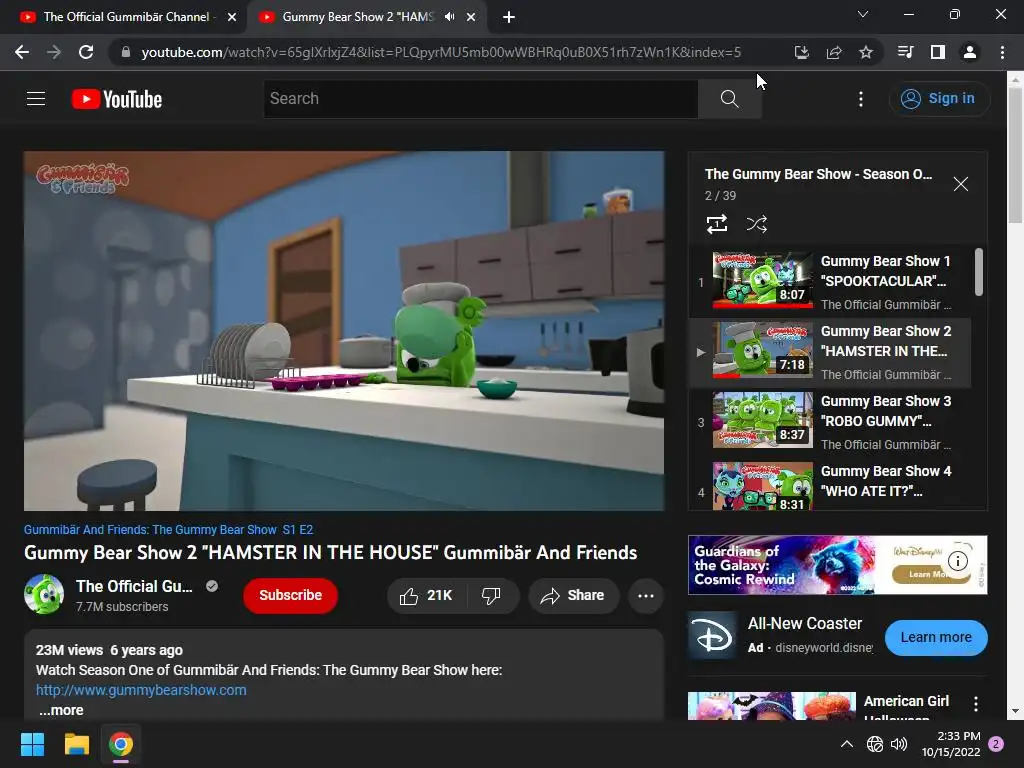Click the channel name The Official Gu...
The image size is (1024, 768).
coord(134,586)
